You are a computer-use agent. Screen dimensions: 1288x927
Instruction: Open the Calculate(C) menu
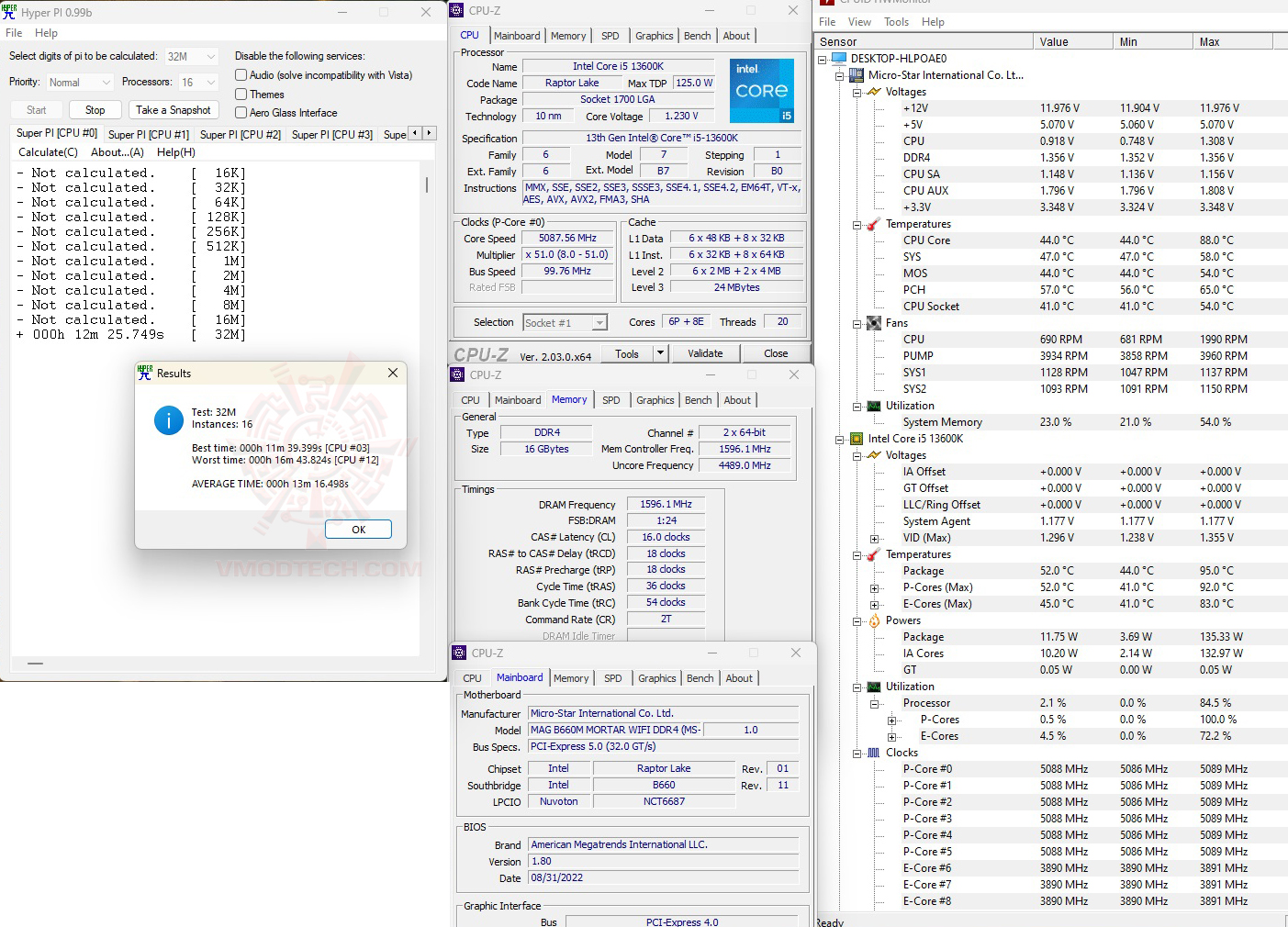[x=48, y=152]
